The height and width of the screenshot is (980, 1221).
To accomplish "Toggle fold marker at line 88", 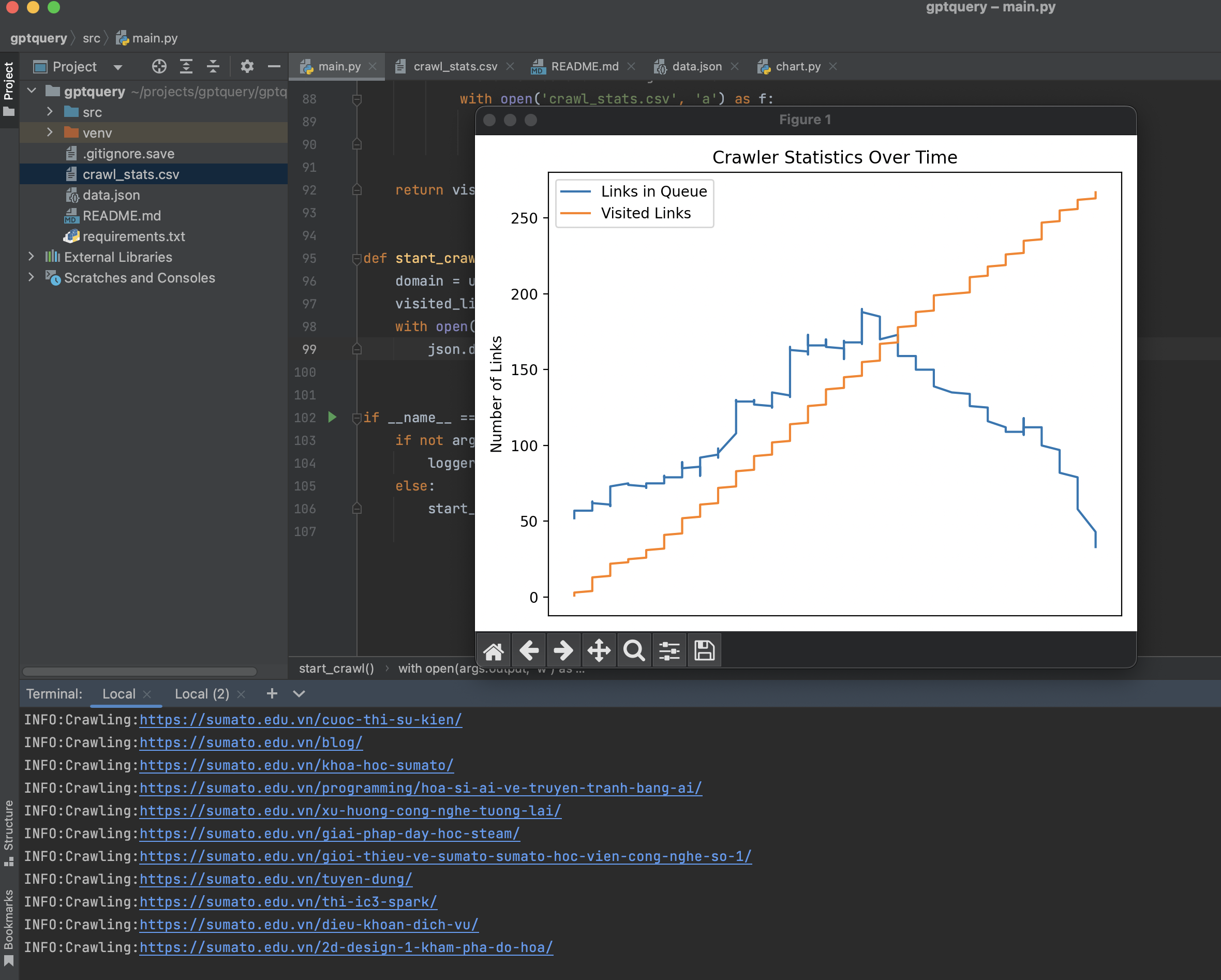I will [357, 100].
